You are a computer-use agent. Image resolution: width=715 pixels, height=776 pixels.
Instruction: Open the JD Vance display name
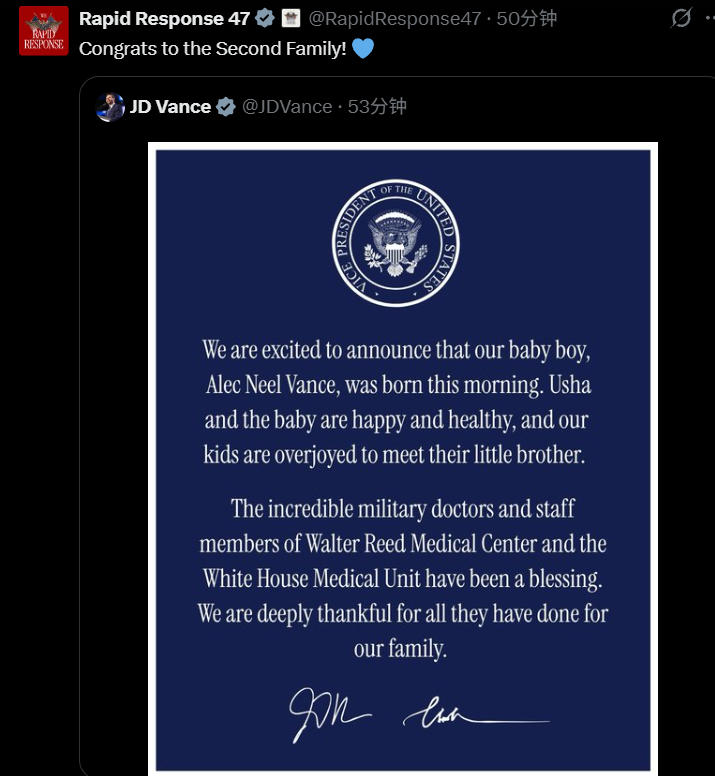click(170, 106)
